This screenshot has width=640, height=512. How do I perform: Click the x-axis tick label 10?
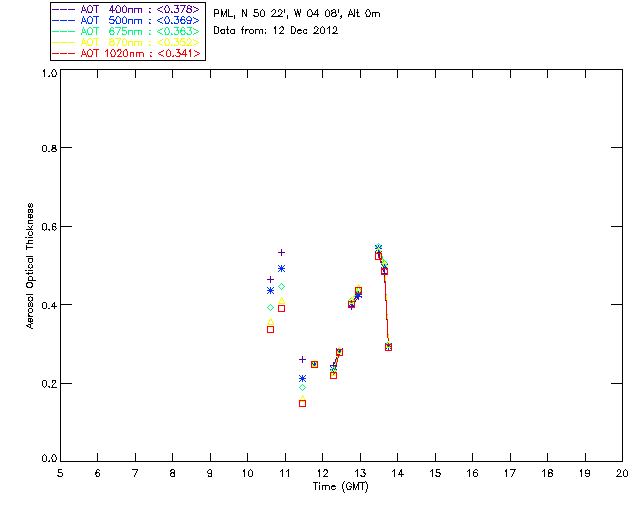pos(247,473)
